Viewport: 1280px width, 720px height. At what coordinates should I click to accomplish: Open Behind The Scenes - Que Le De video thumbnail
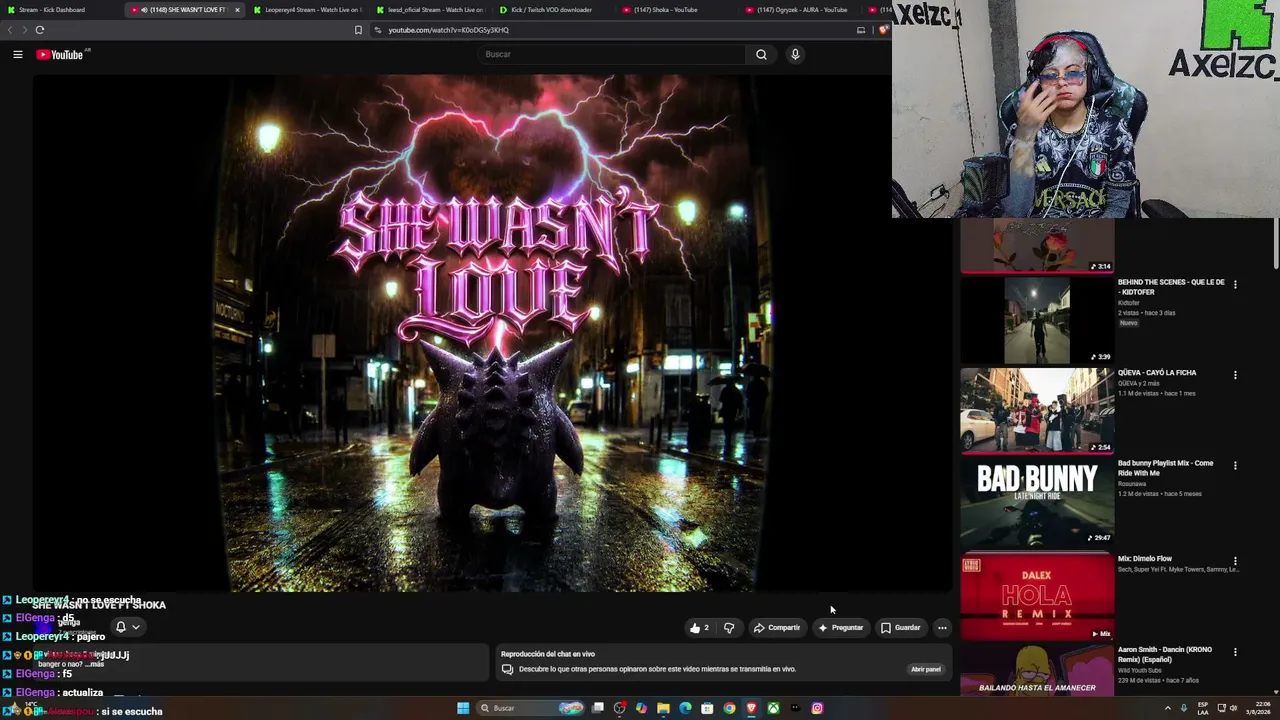(x=1037, y=320)
